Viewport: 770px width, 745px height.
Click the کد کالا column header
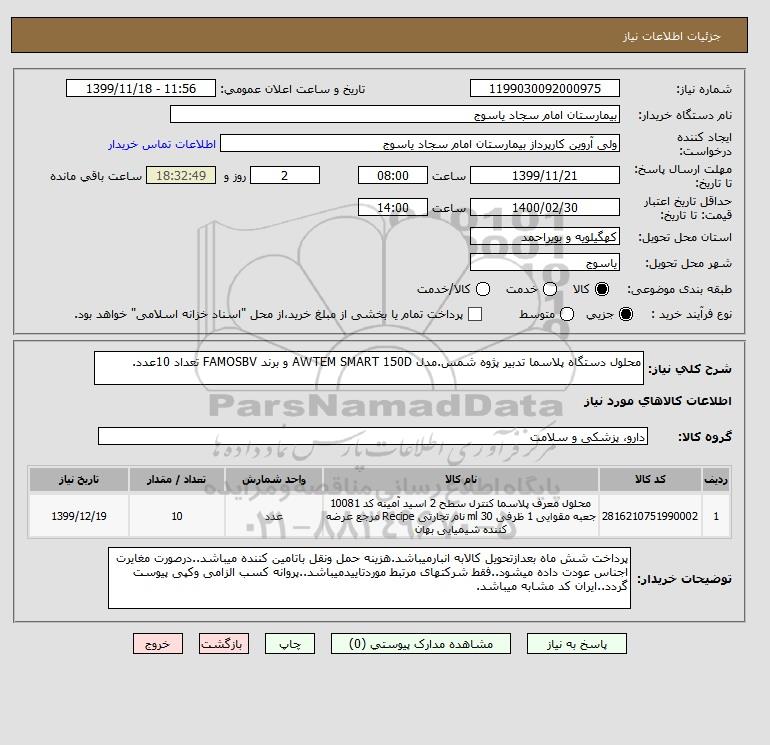click(650, 479)
